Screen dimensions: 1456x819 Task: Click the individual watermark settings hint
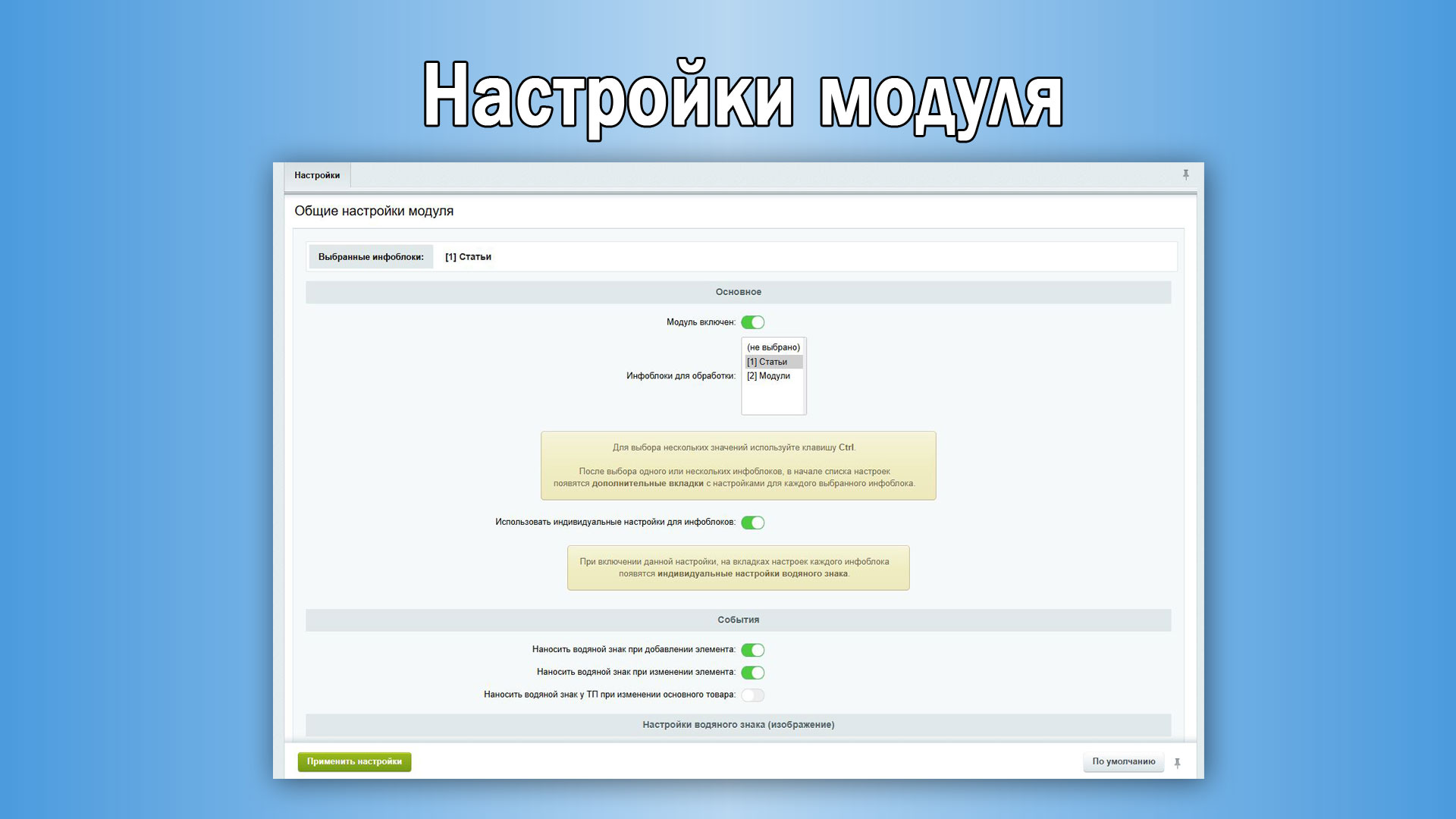[x=738, y=568]
